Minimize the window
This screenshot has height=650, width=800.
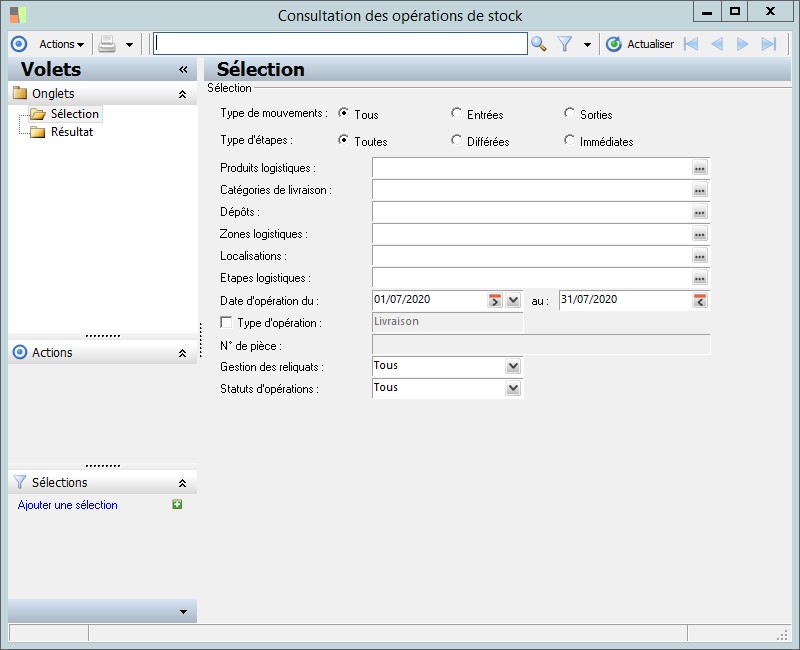coord(707,12)
